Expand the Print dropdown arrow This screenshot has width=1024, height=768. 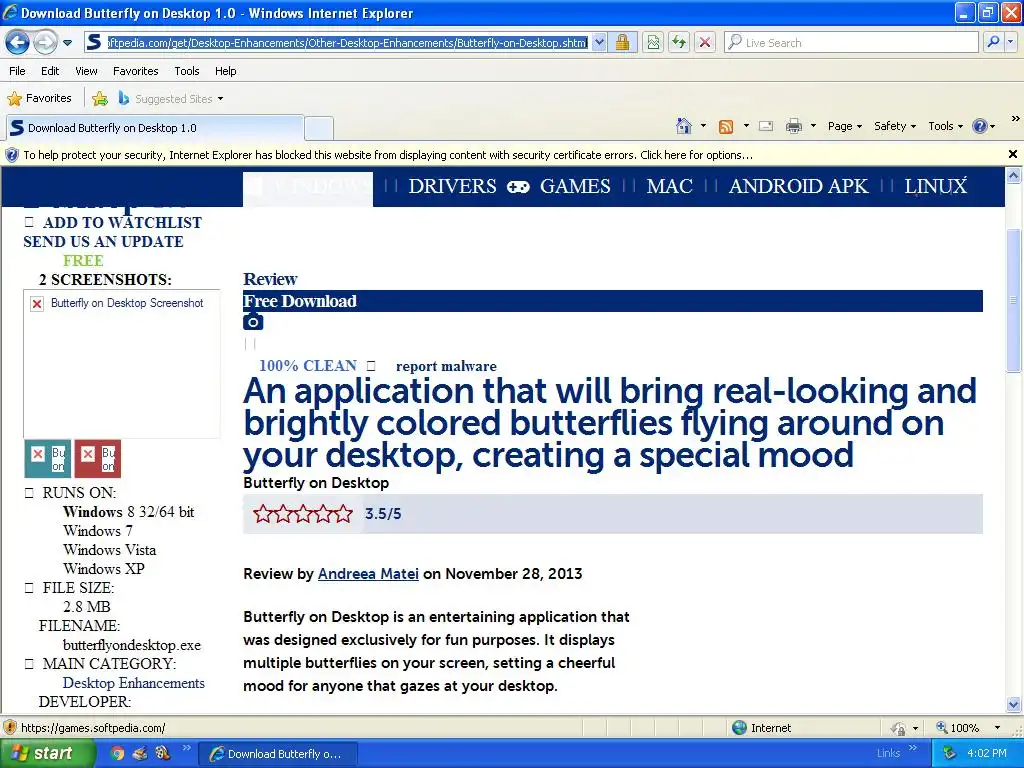tap(813, 126)
